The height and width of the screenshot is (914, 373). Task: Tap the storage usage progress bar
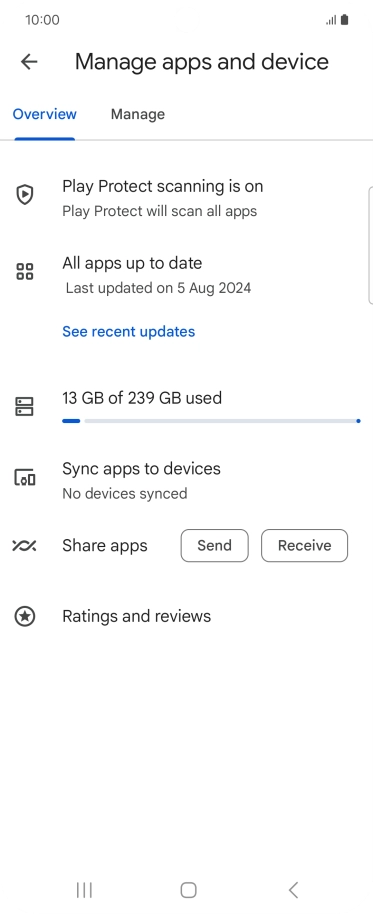[212, 421]
